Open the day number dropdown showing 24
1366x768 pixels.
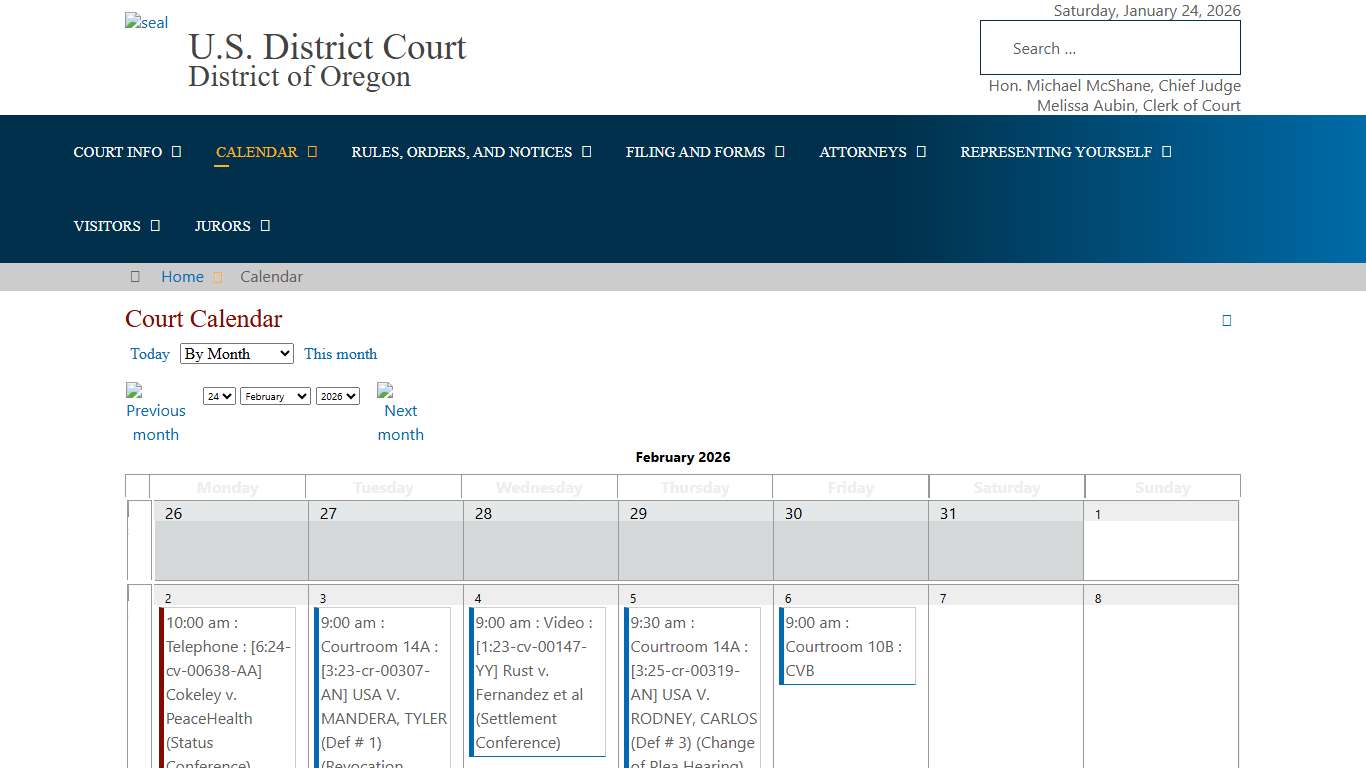click(219, 397)
